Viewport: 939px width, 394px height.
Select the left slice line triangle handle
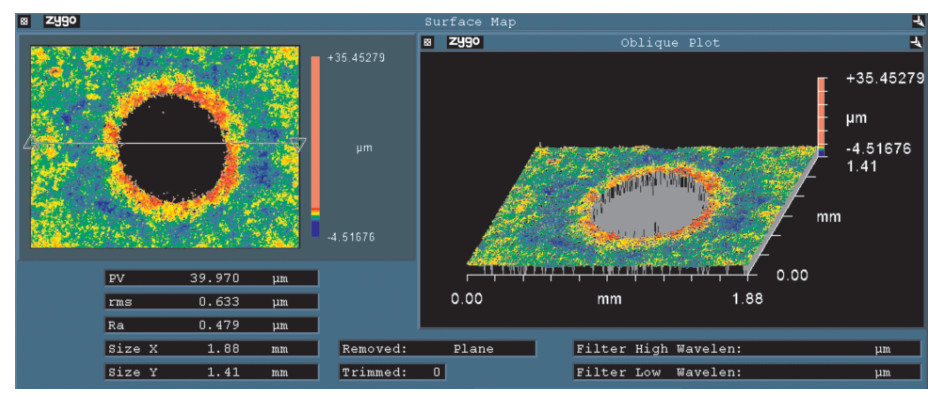(31, 144)
